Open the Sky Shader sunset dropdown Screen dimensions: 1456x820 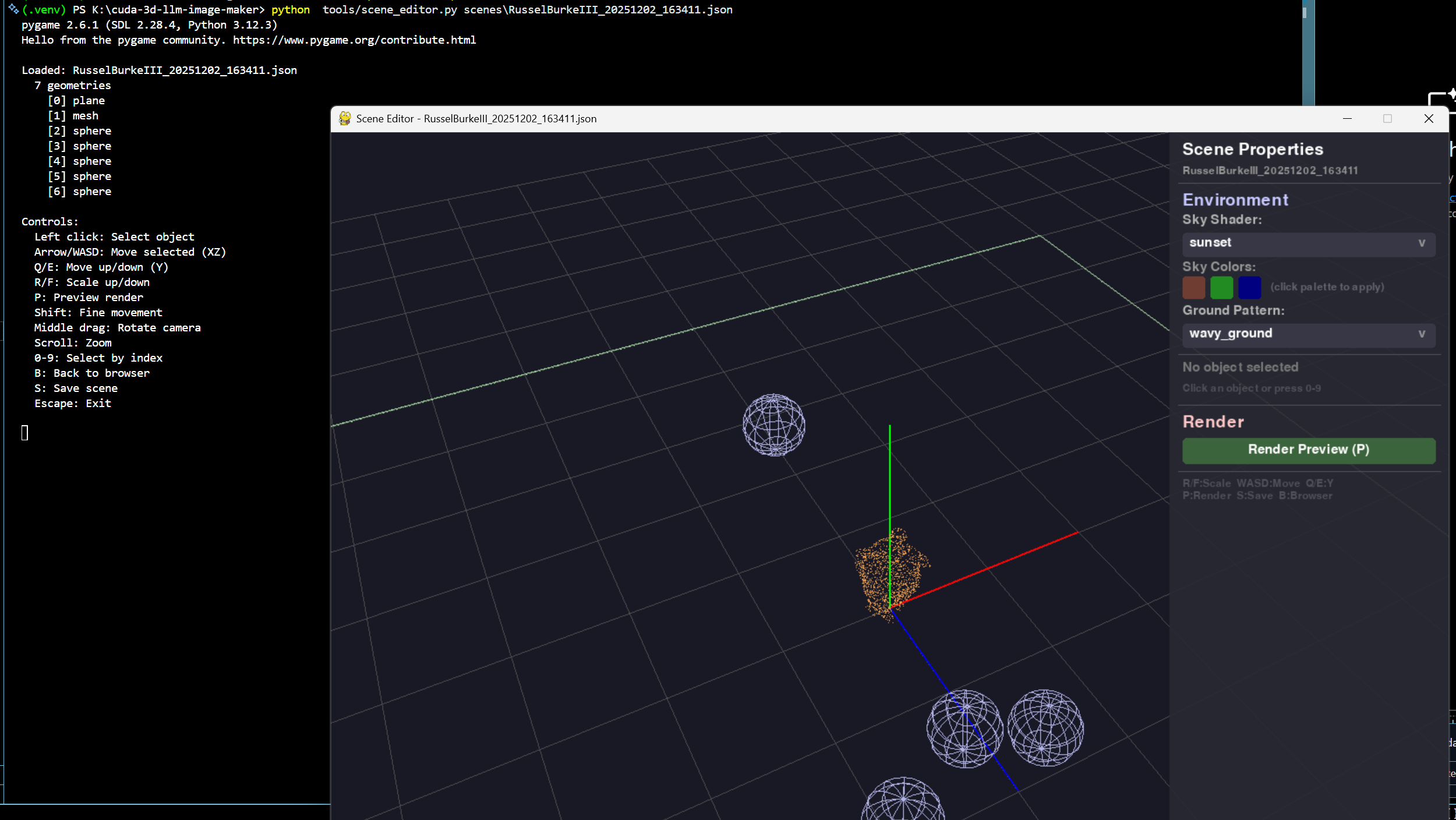[1308, 243]
